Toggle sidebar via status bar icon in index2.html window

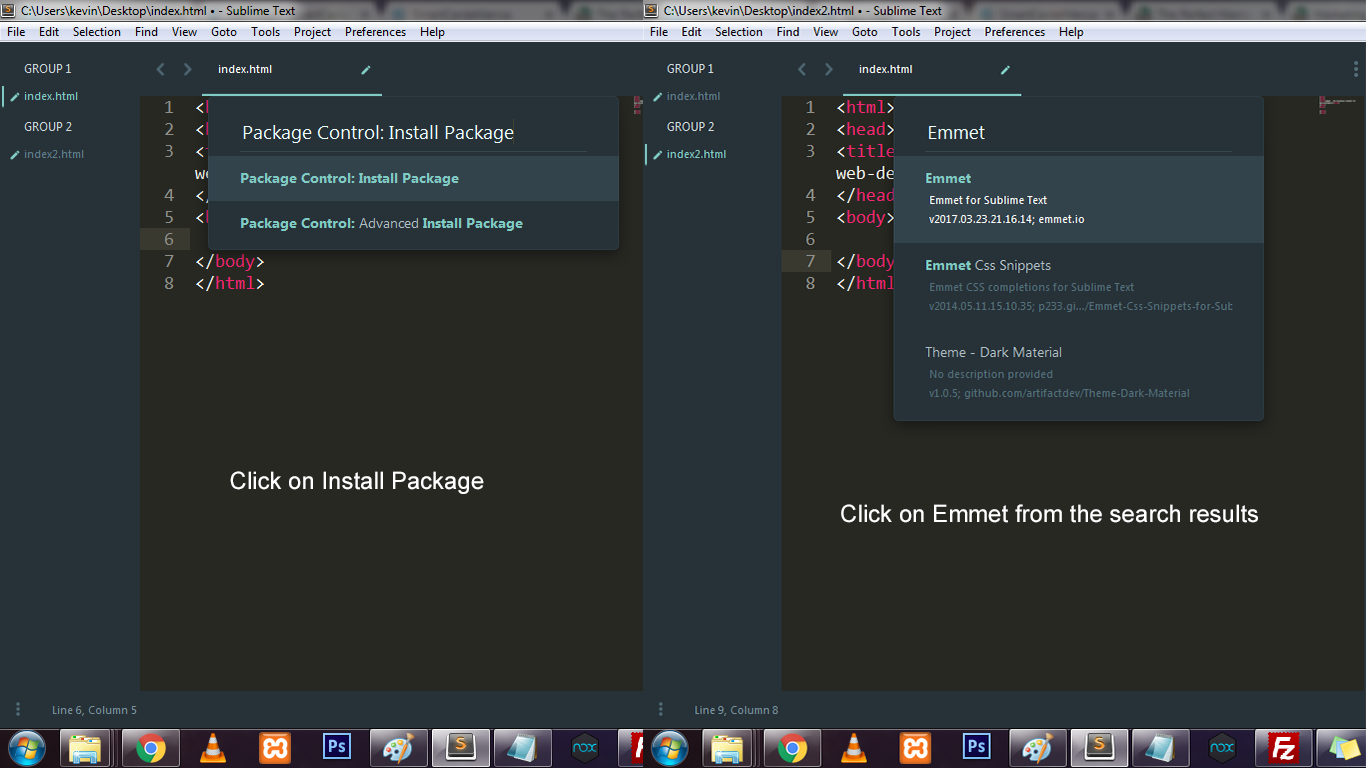pos(661,709)
